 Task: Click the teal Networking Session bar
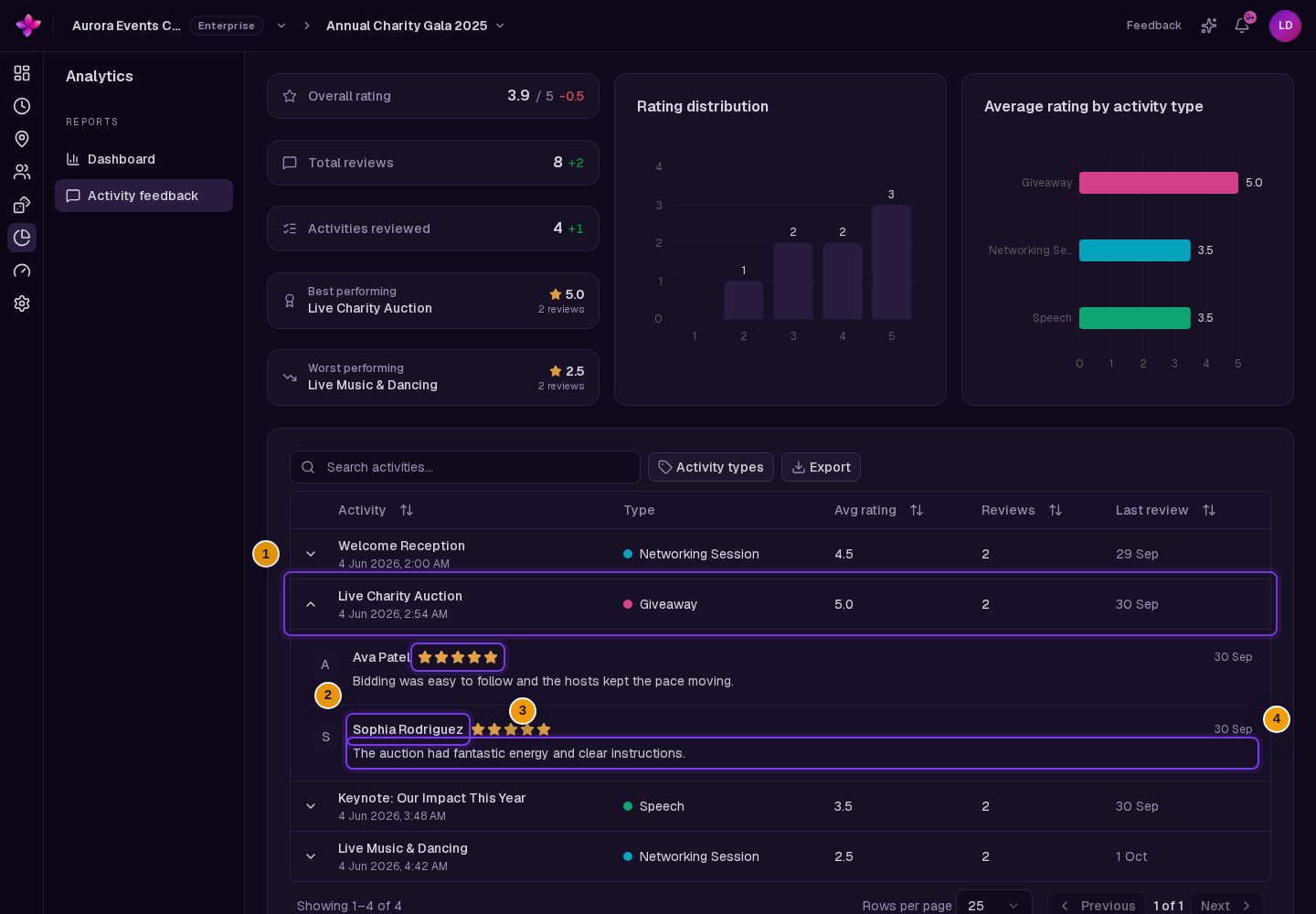1135,250
